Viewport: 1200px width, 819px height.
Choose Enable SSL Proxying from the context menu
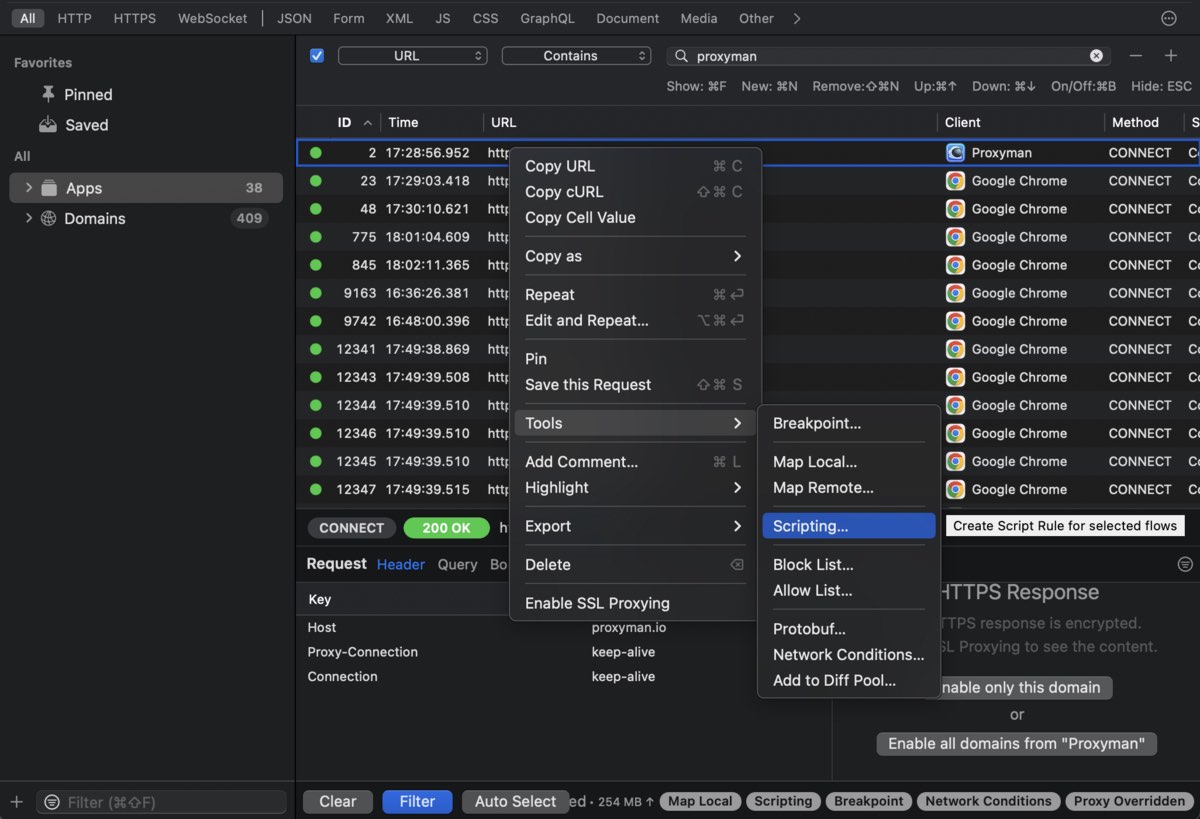[634, 603]
